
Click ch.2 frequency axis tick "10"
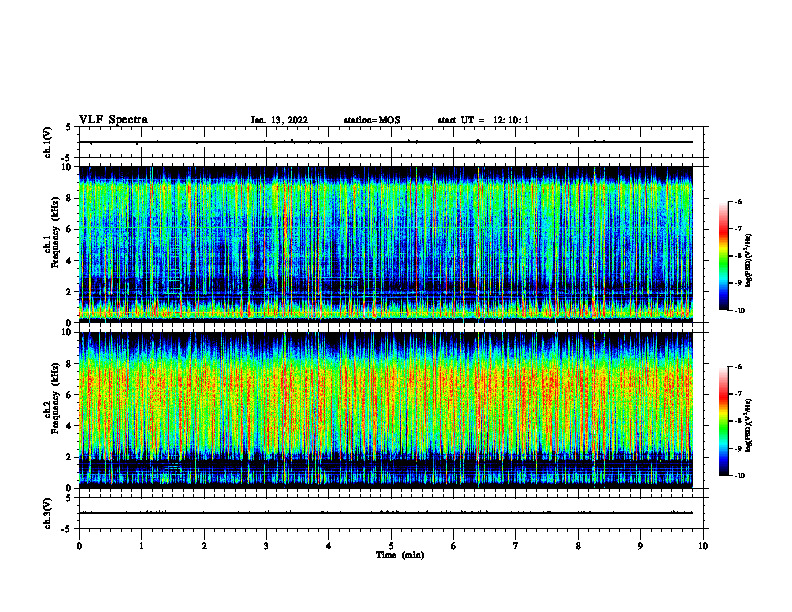tap(69, 333)
